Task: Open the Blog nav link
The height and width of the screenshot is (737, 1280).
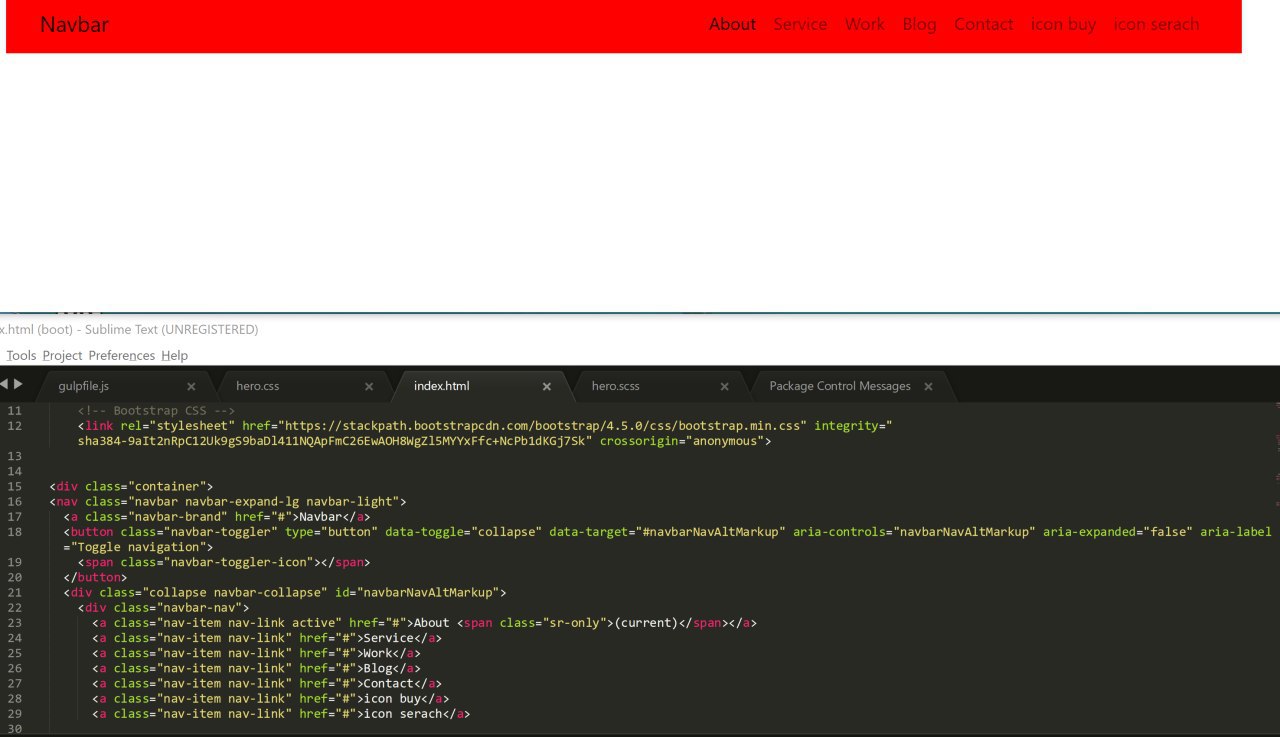Action: click(x=919, y=25)
